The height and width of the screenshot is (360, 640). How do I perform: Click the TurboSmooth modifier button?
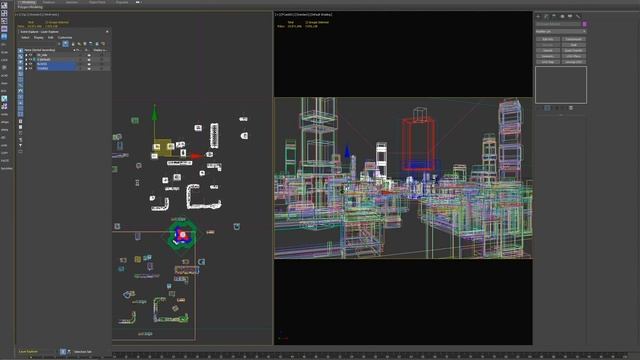(x=574, y=39)
